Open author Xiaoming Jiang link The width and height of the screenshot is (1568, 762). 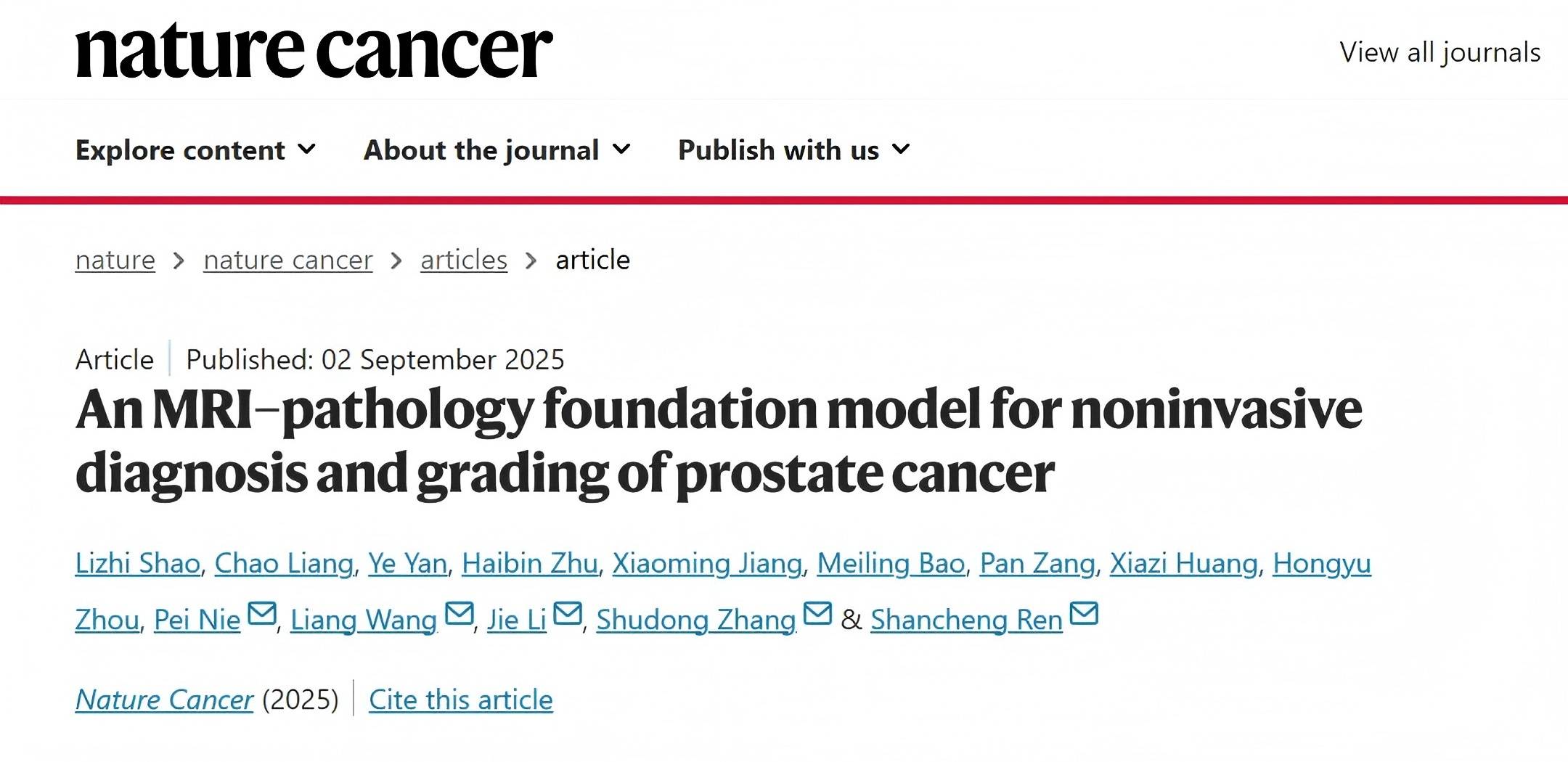click(707, 563)
